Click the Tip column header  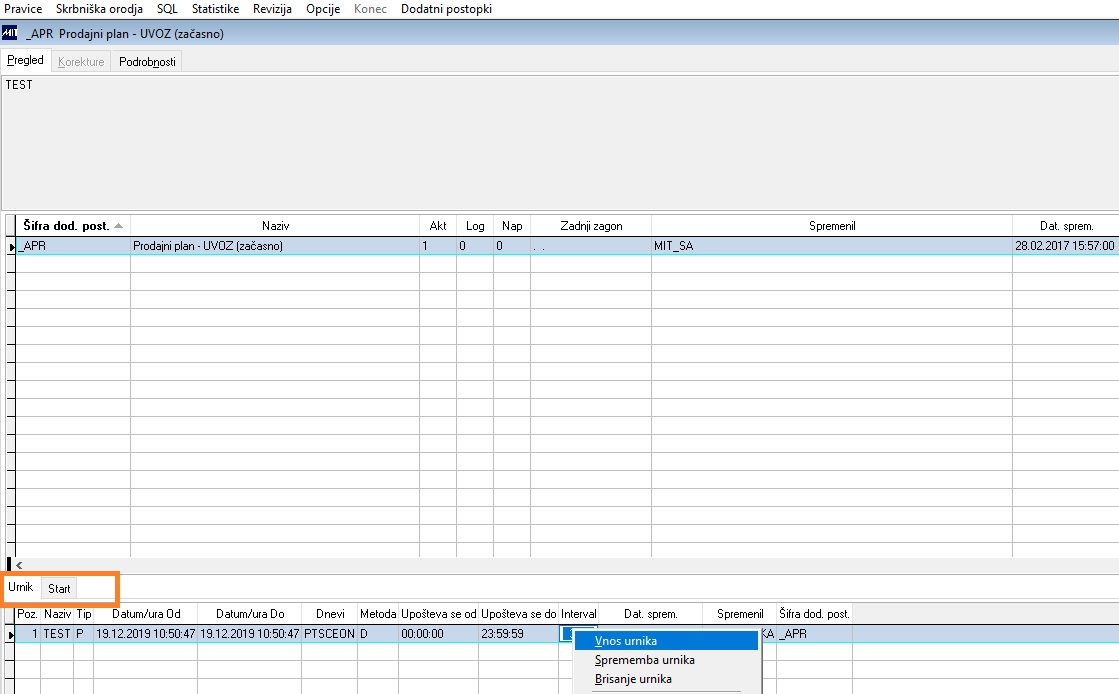coord(83,614)
